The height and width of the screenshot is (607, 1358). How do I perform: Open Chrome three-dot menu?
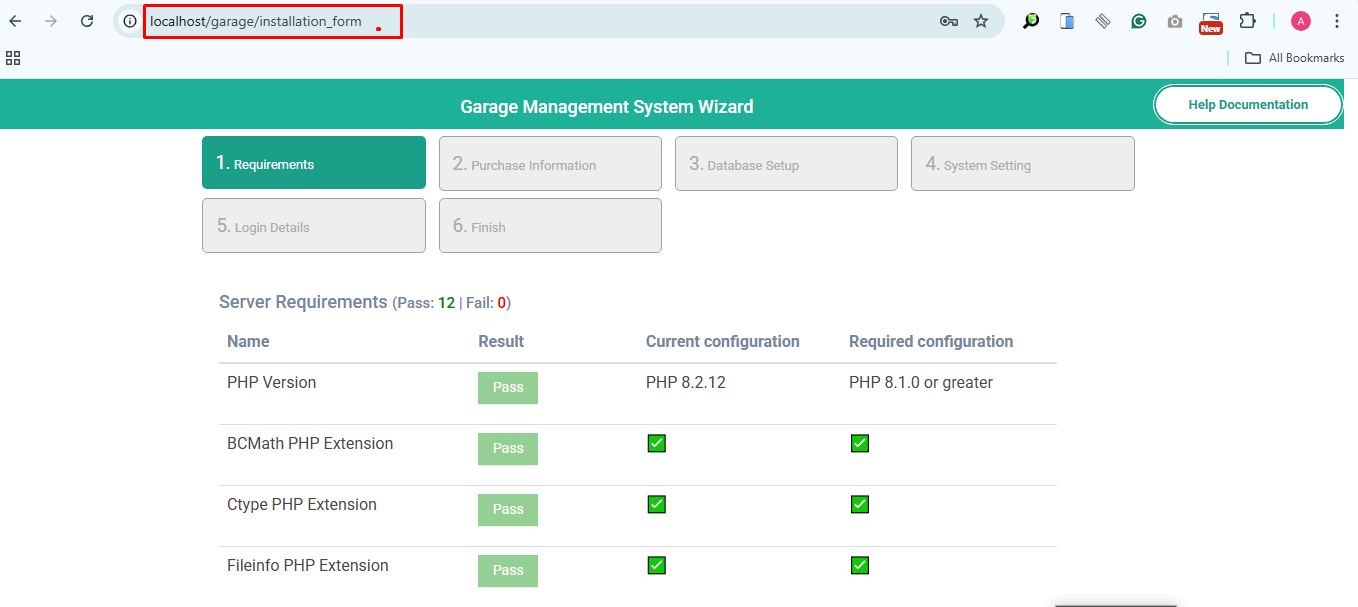point(1337,21)
